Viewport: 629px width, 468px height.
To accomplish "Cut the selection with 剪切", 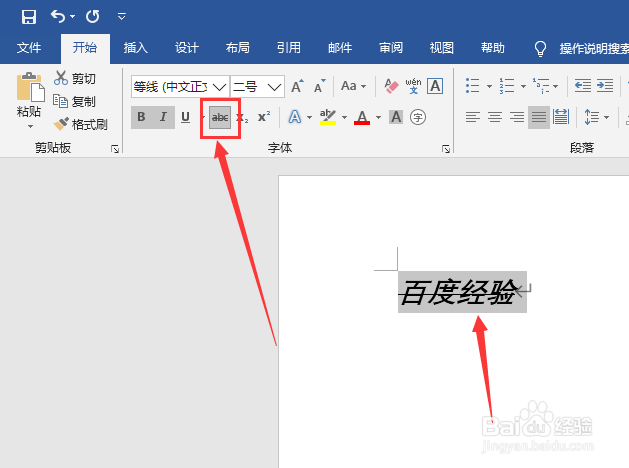I will 75,78.
